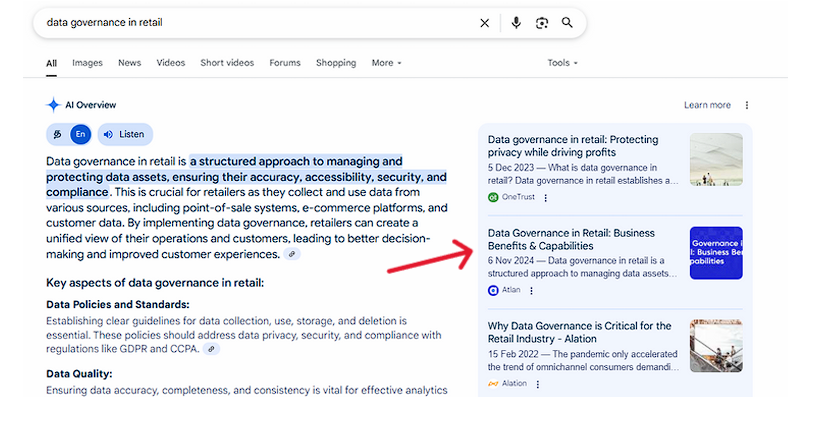Play the overview with Listen button
The width and height of the screenshot is (837, 426).
[x=125, y=135]
